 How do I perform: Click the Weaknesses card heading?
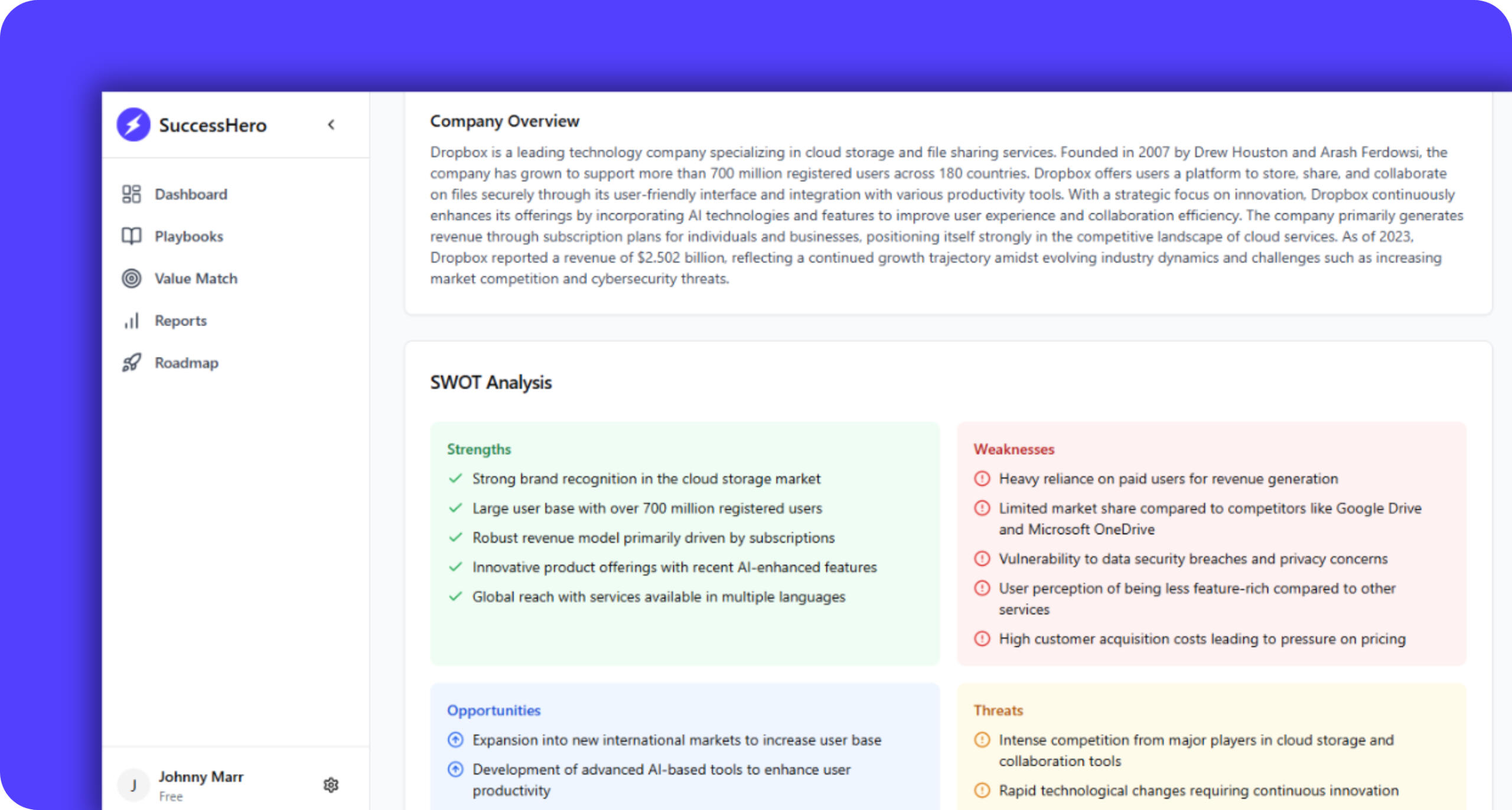click(1014, 449)
